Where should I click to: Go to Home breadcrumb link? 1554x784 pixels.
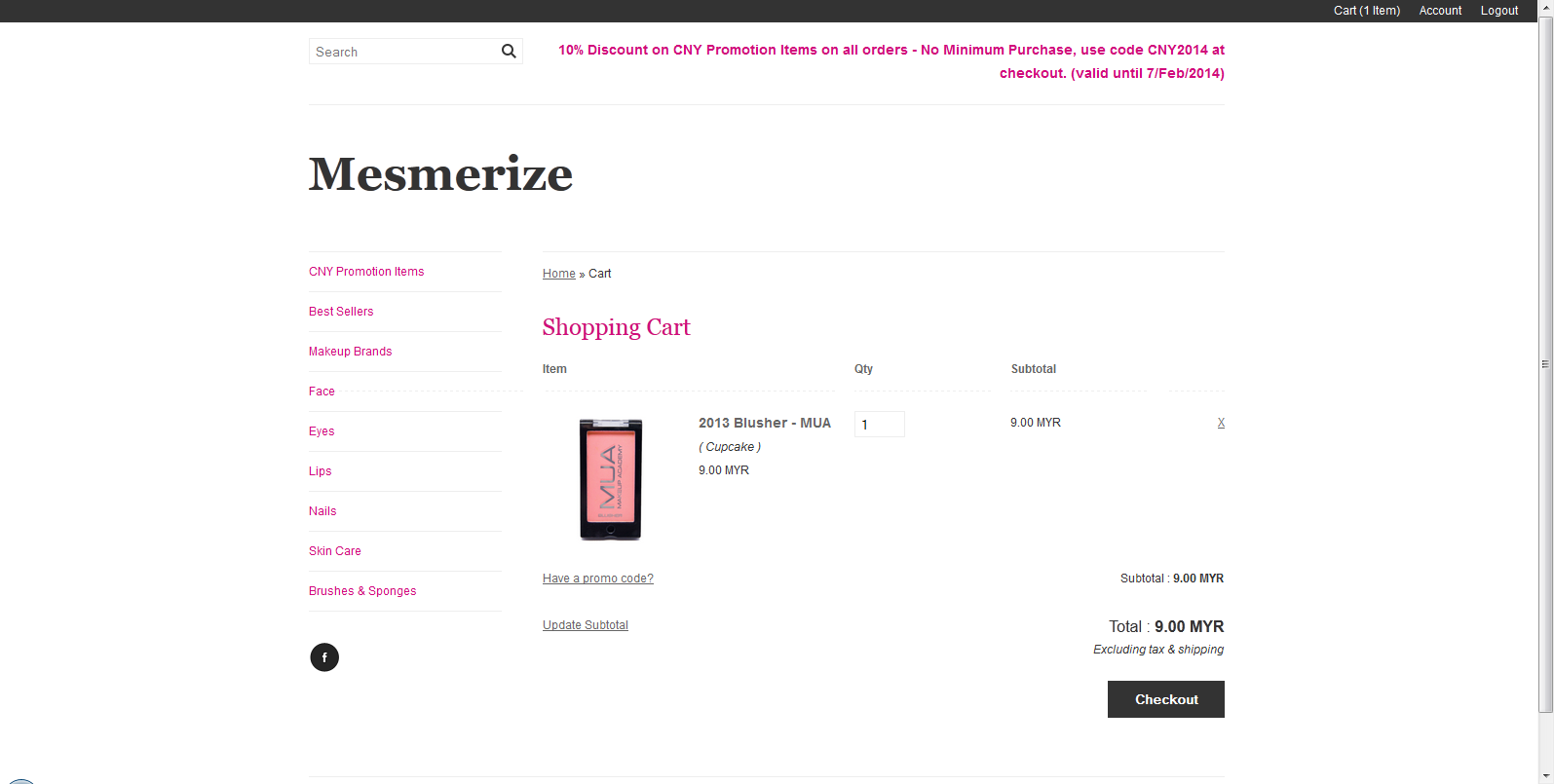pyautogui.click(x=559, y=274)
